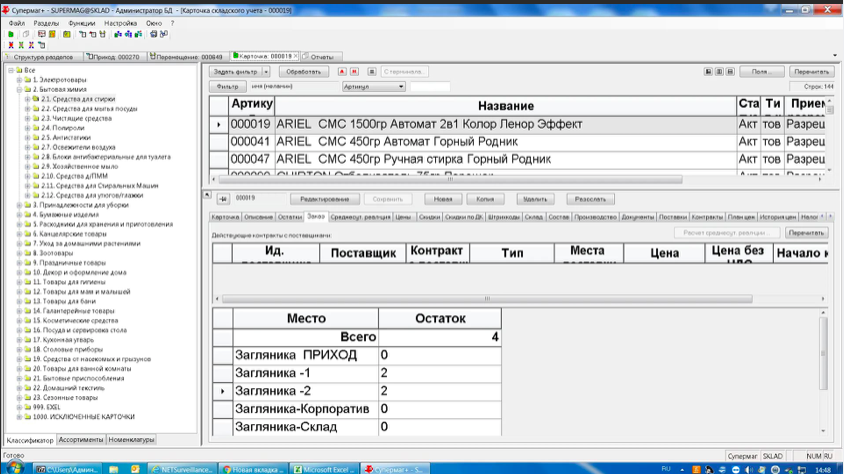Collapse the 2. Бытовая химия tree node
This screenshot has width=844, height=474.
tap(20, 89)
